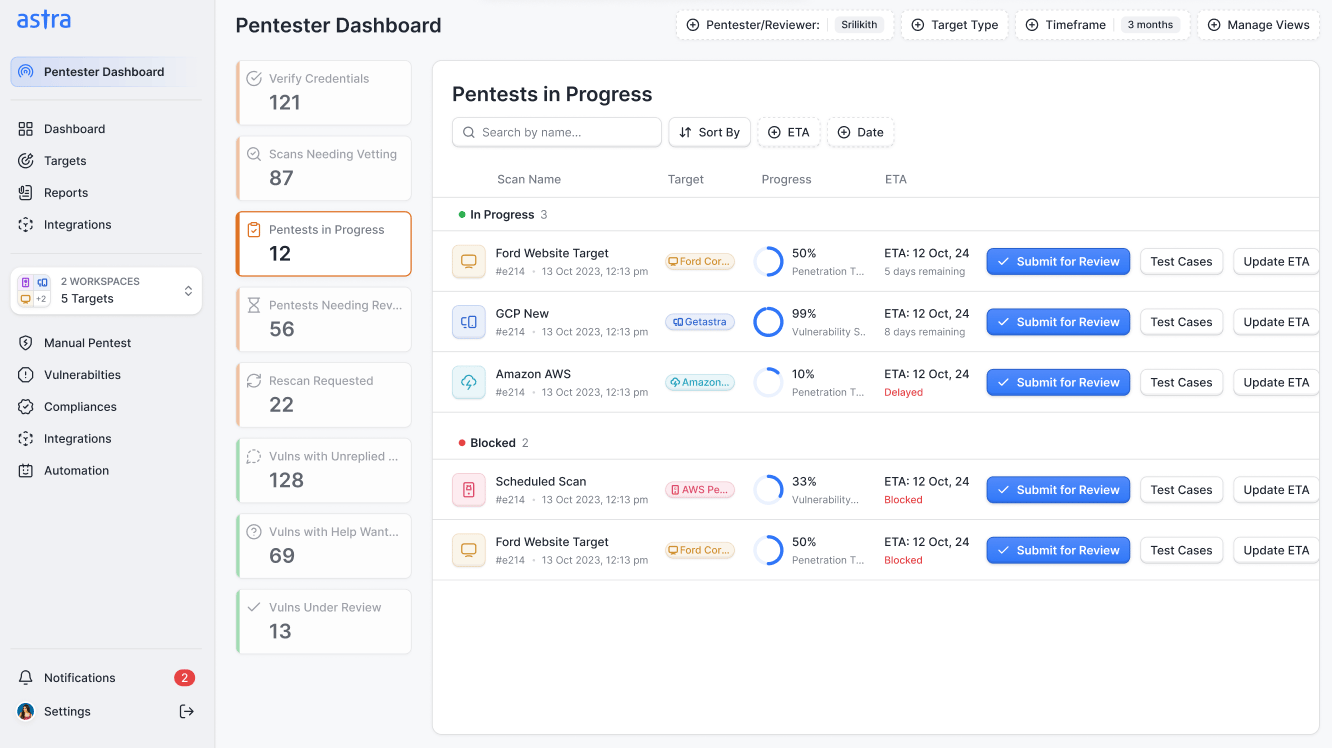Screen dimensions: 1332x748
Task: Open Integrations below Compliances
Action: tap(77, 439)
